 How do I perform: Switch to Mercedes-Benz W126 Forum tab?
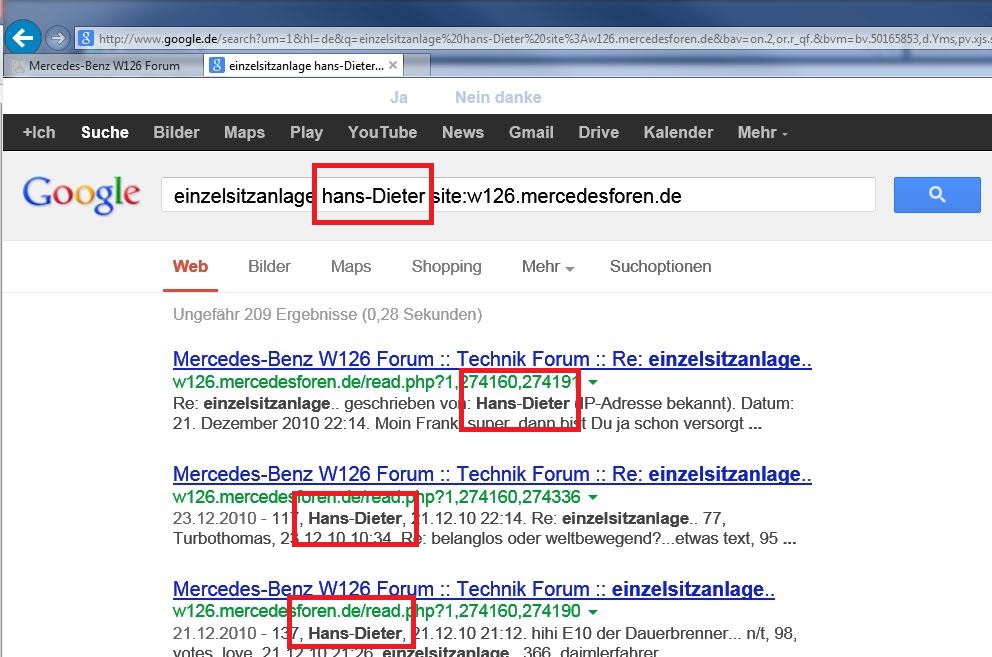(x=102, y=66)
